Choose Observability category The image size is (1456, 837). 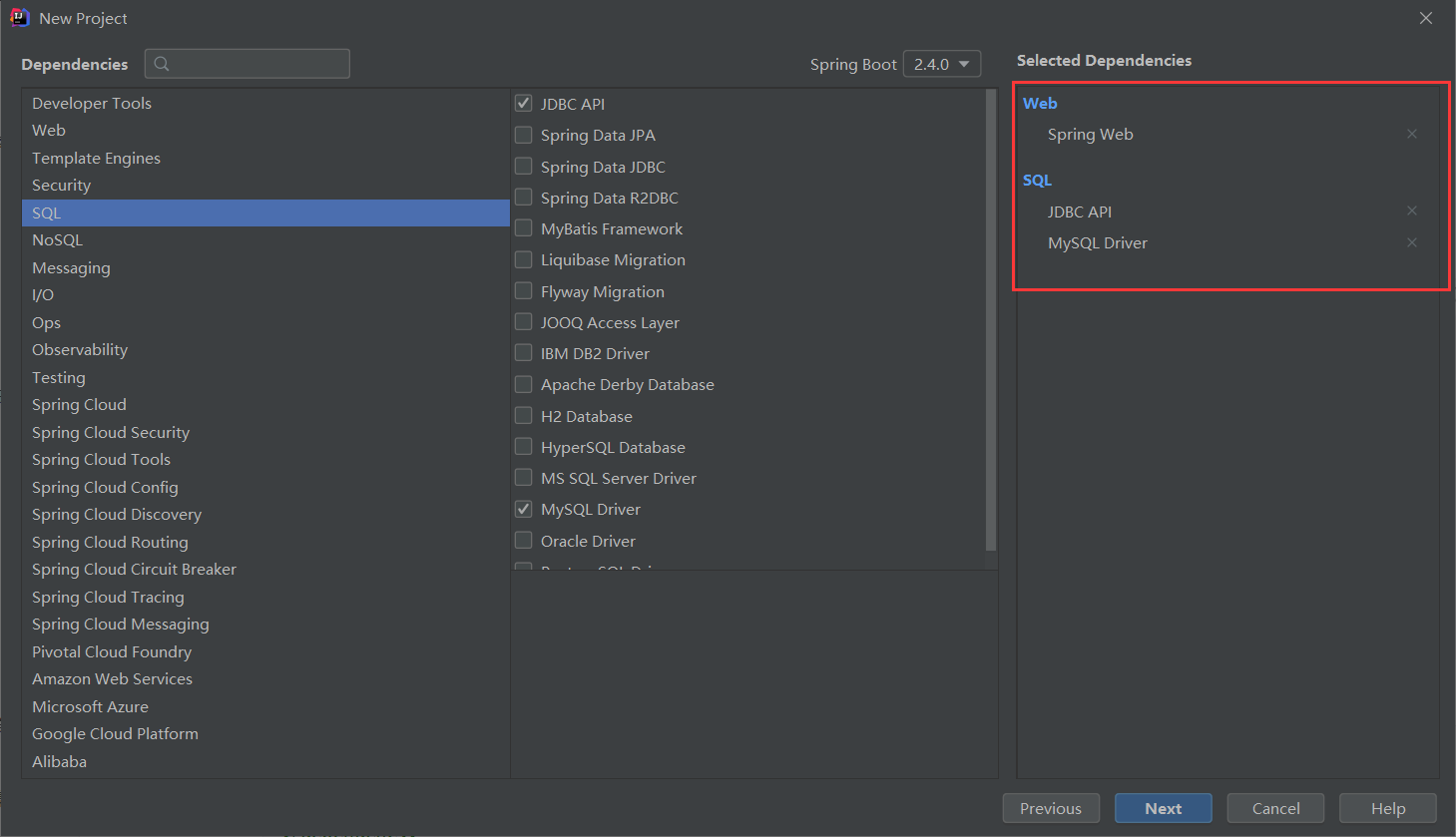coord(265,350)
